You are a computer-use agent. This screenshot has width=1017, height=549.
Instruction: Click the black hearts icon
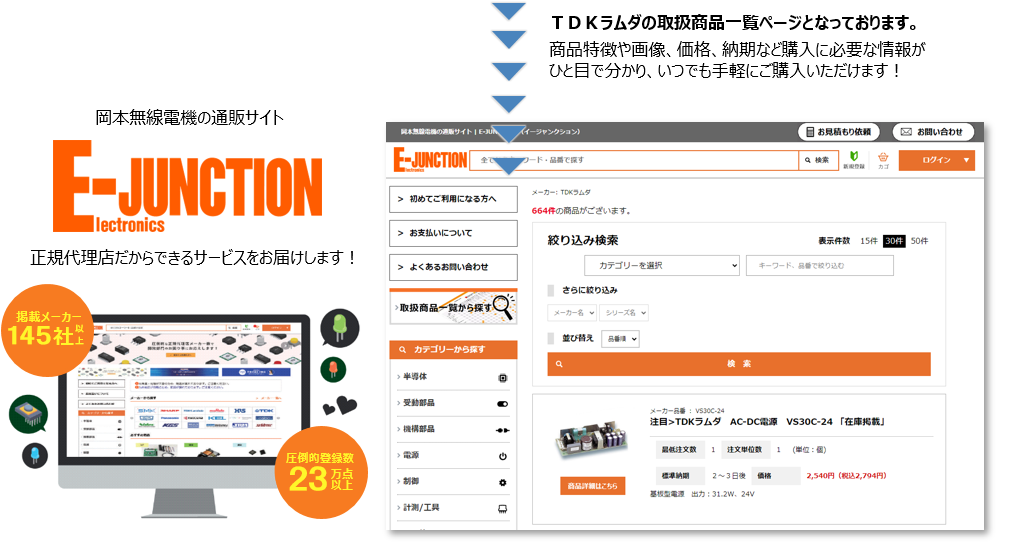[x=340, y=406]
